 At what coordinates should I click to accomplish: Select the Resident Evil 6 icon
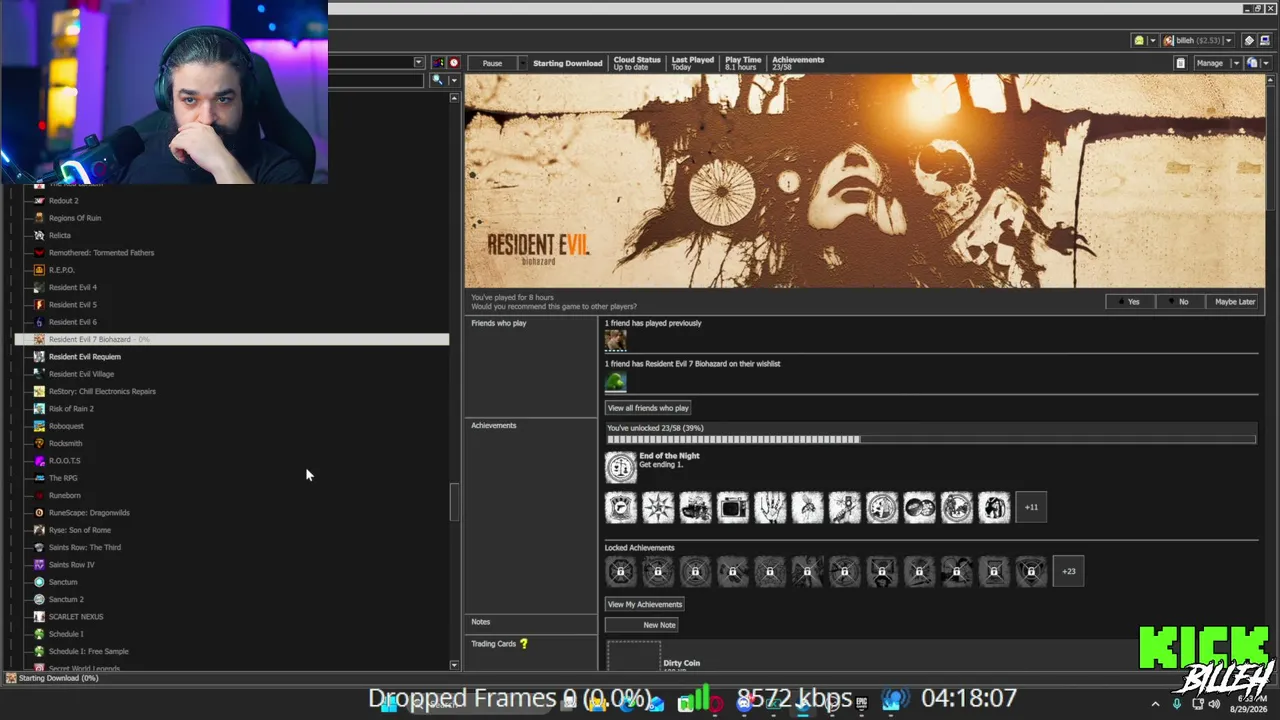[39, 322]
